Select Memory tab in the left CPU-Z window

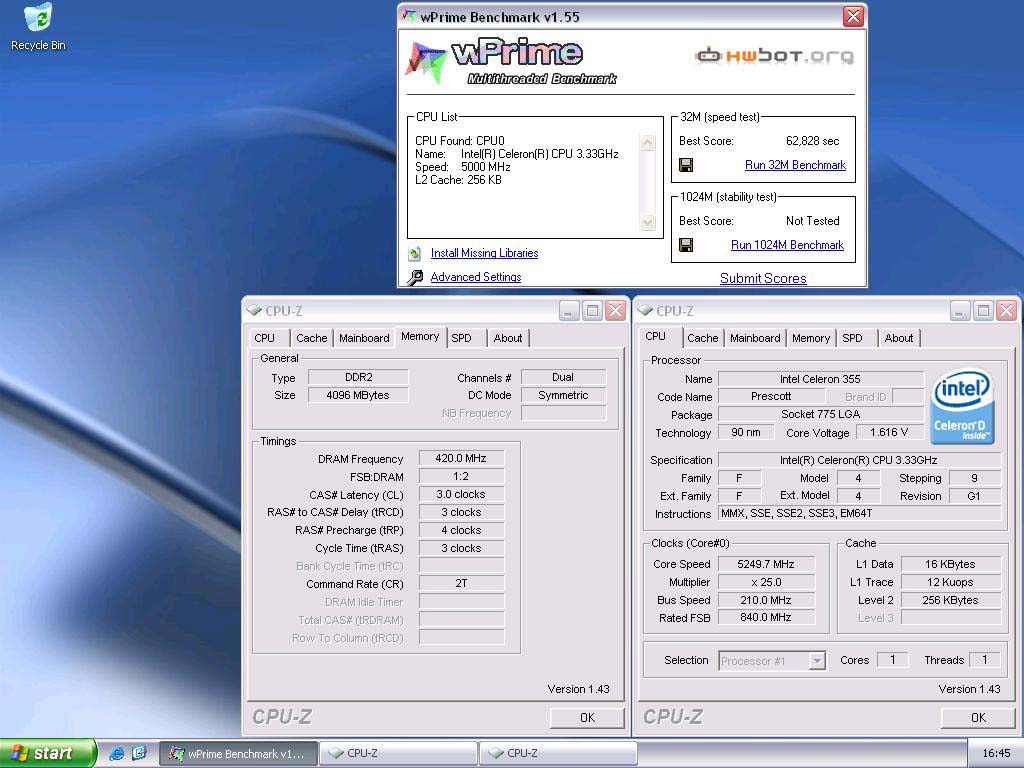point(420,336)
